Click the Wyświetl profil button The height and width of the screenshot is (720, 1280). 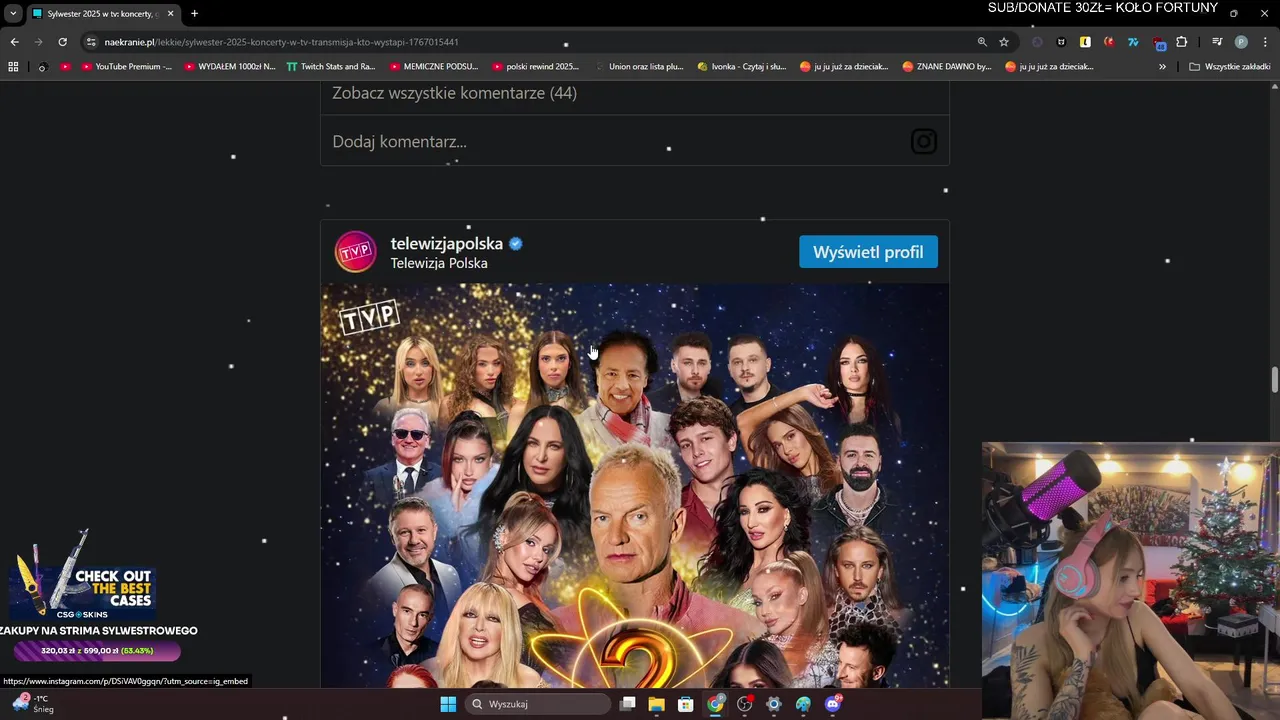pyautogui.click(x=868, y=252)
